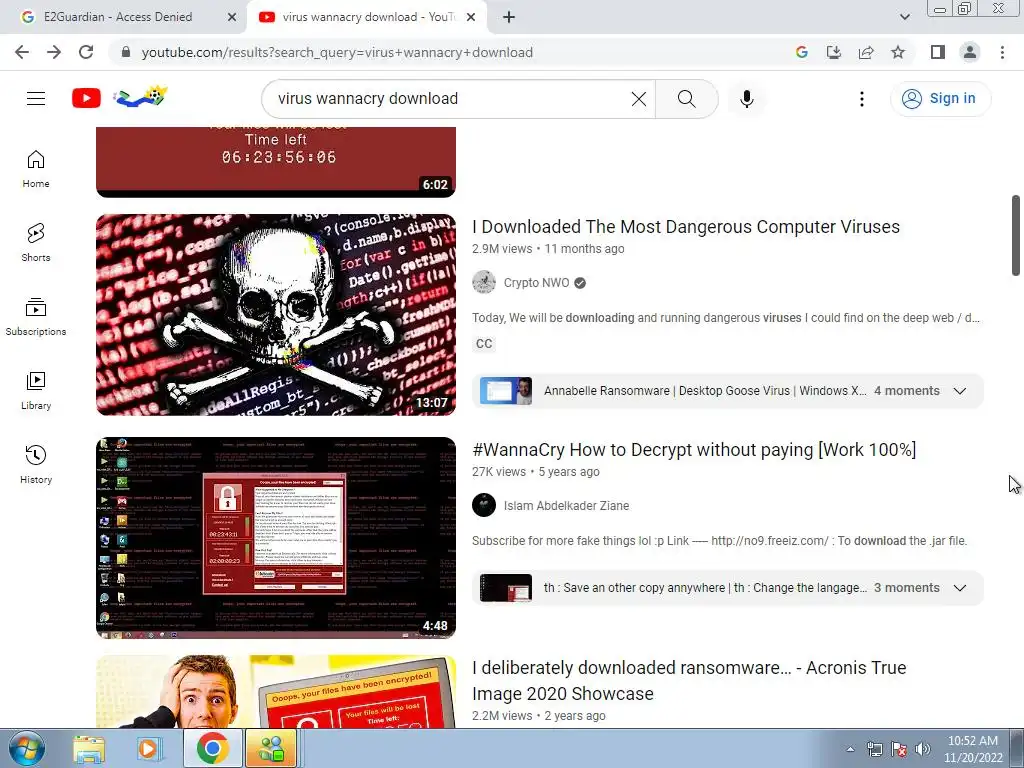Viewport: 1024px width, 768px height.
Task: Open Library in sidebar
Action: pyautogui.click(x=36, y=391)
